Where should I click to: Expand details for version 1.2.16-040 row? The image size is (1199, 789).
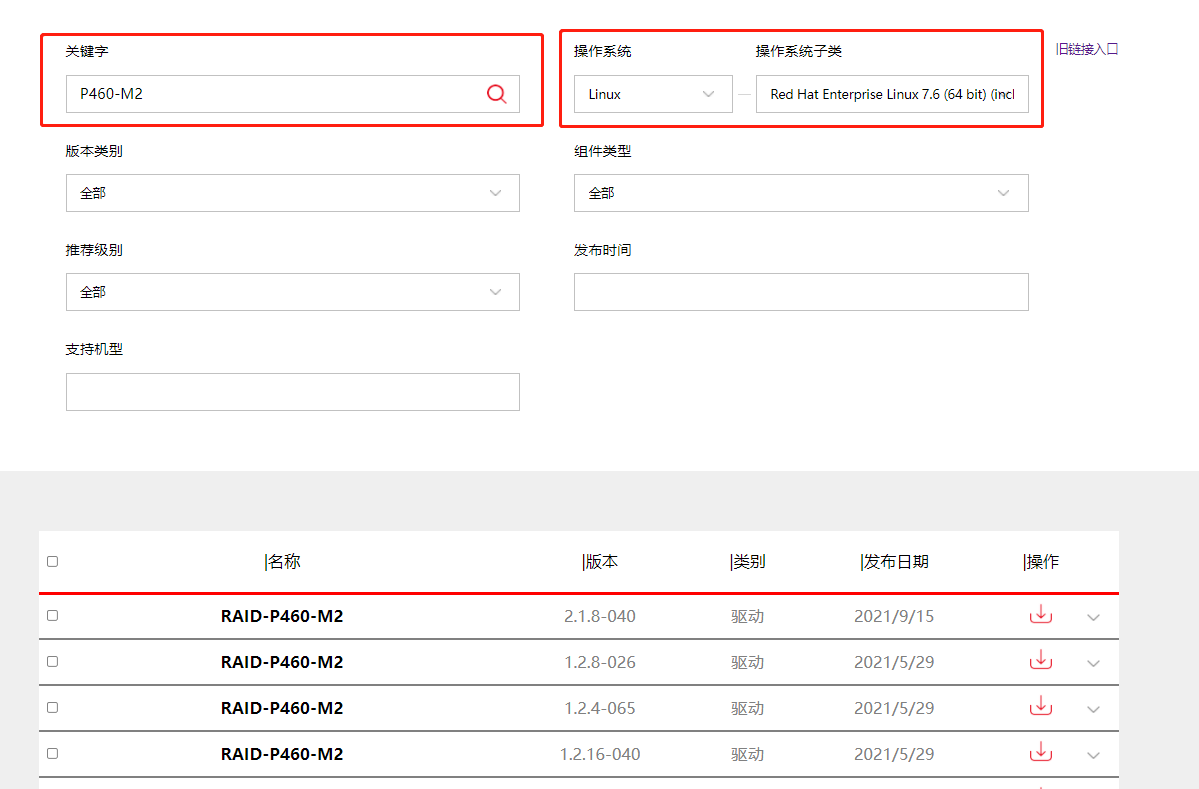1093,755
